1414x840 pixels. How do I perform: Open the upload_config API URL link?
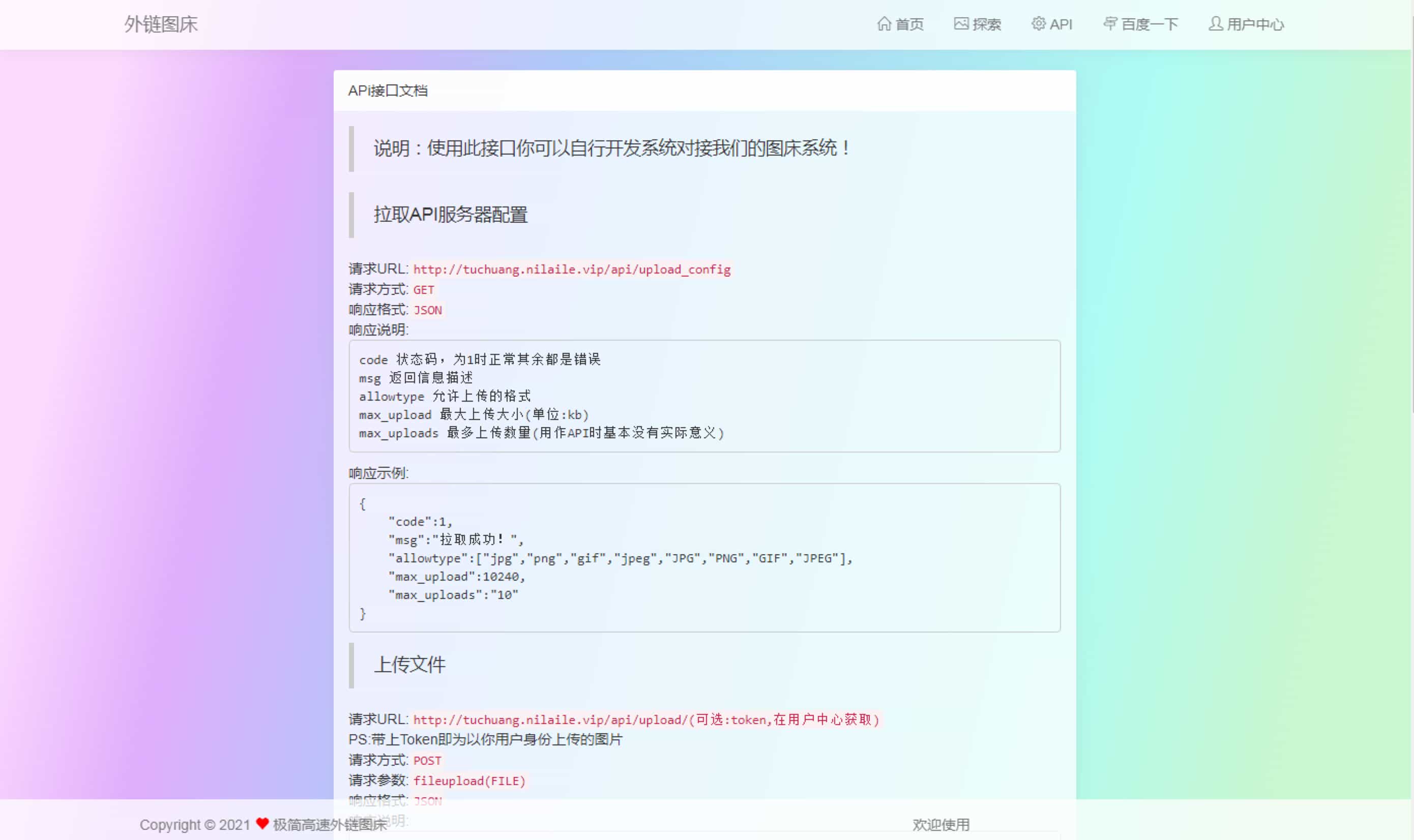(x=572, y=270)
